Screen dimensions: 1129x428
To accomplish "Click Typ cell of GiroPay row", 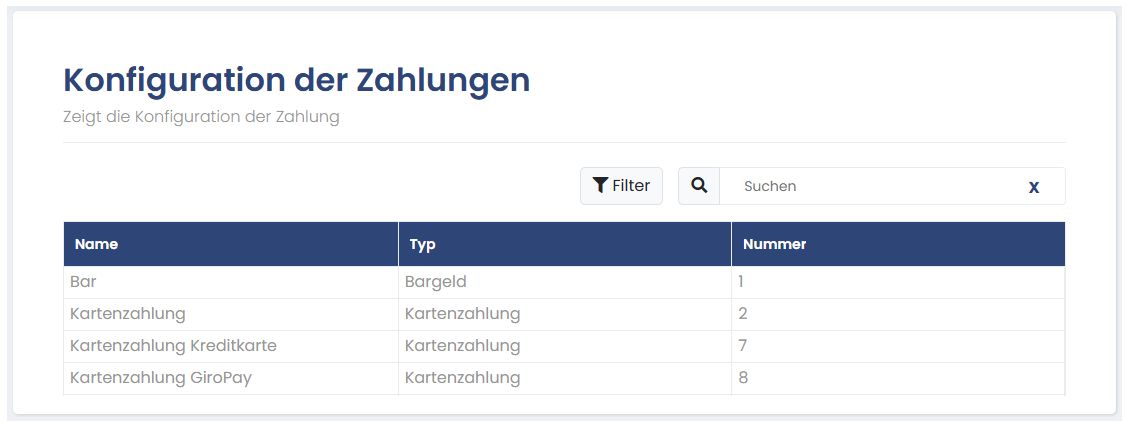I will (462, 378).
